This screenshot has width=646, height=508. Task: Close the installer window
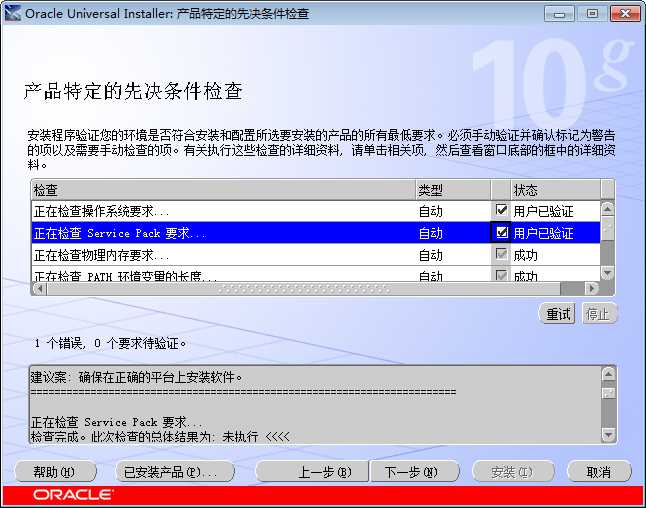tap(625, 14)
